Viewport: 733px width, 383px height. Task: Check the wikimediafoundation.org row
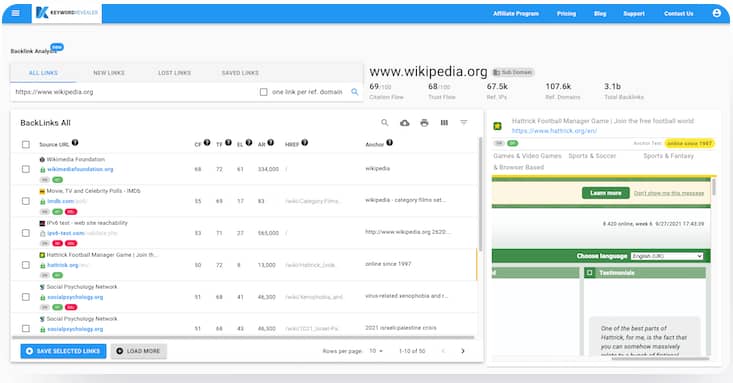(x=26, y=169)
